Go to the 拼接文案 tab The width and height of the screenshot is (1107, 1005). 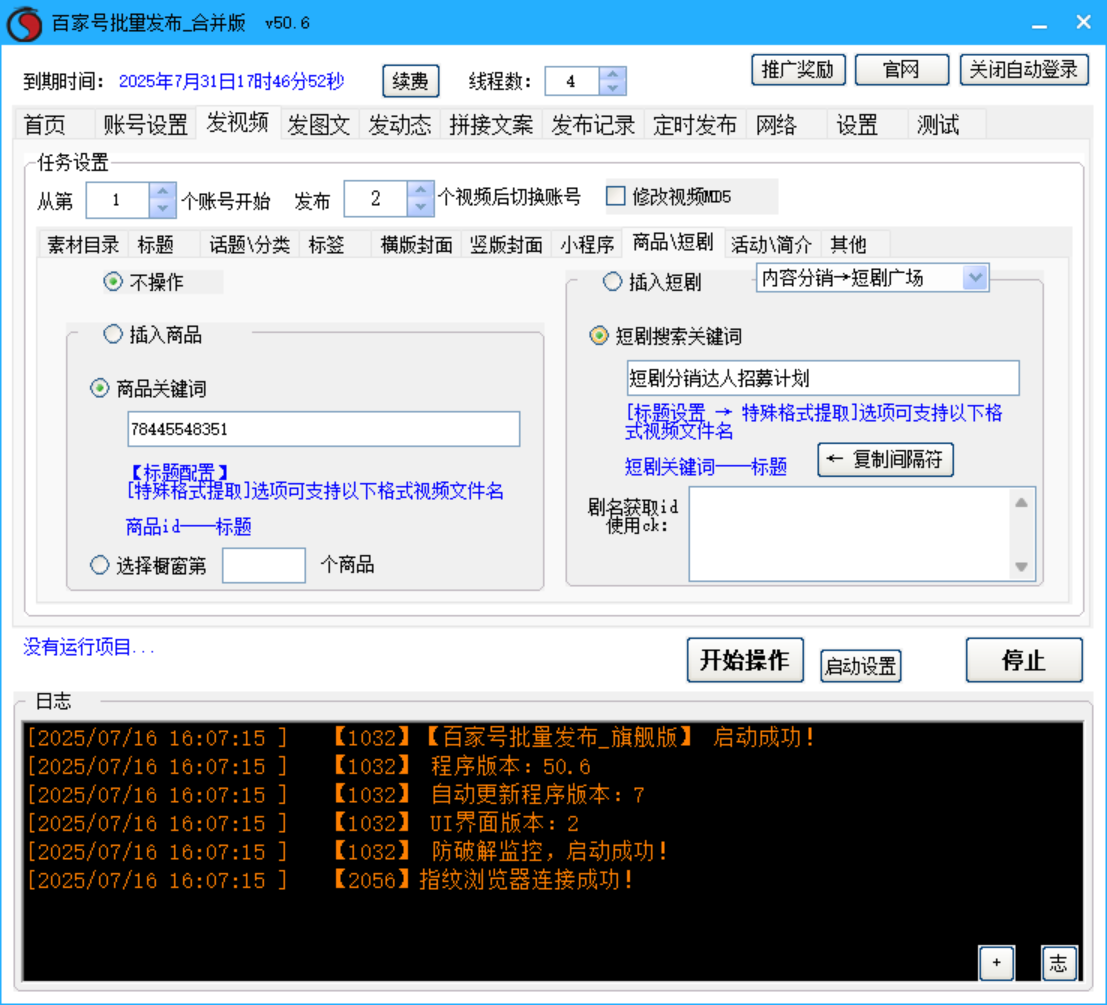(491, 125)
